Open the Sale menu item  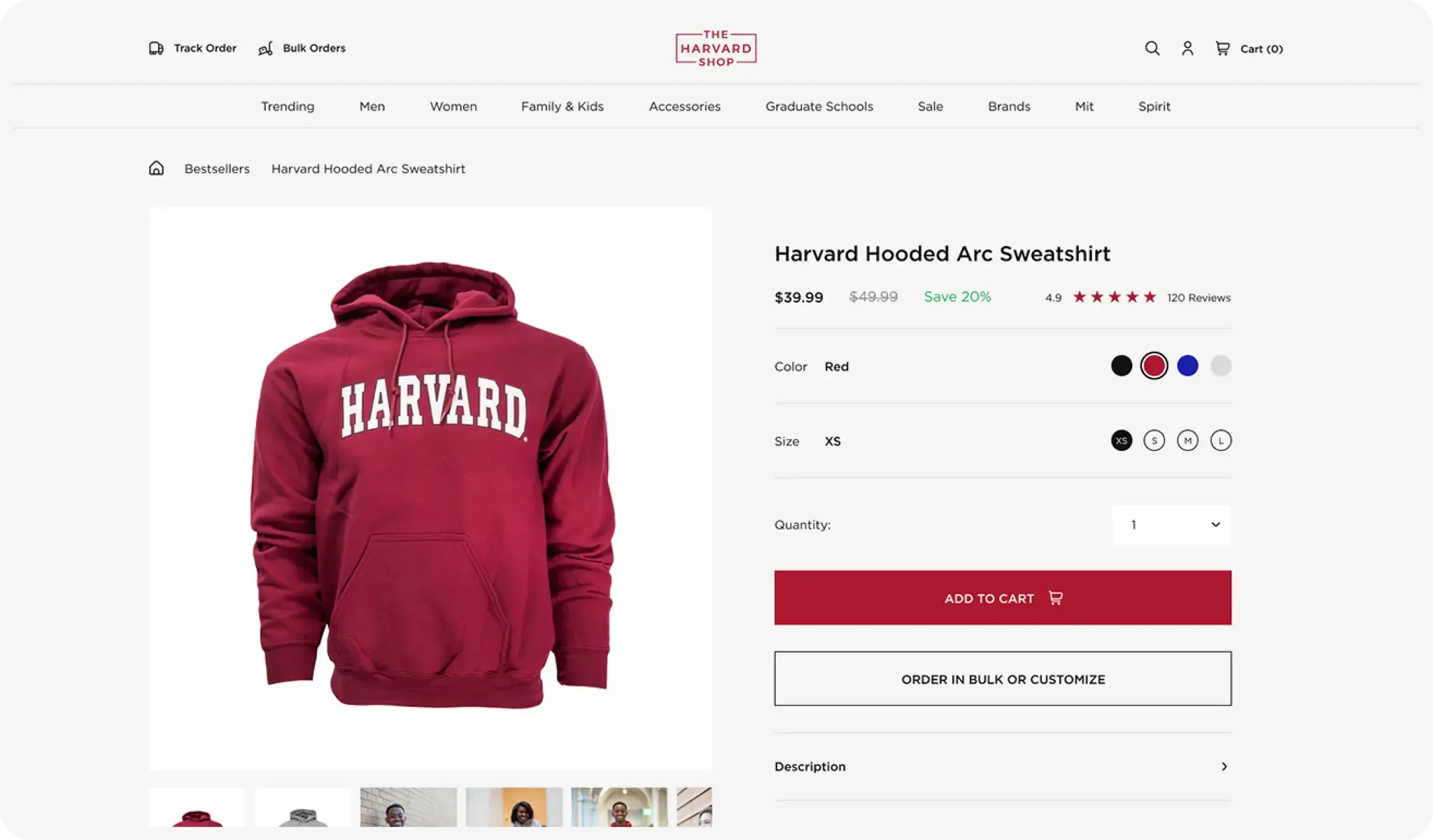click(x=930, y=106)
